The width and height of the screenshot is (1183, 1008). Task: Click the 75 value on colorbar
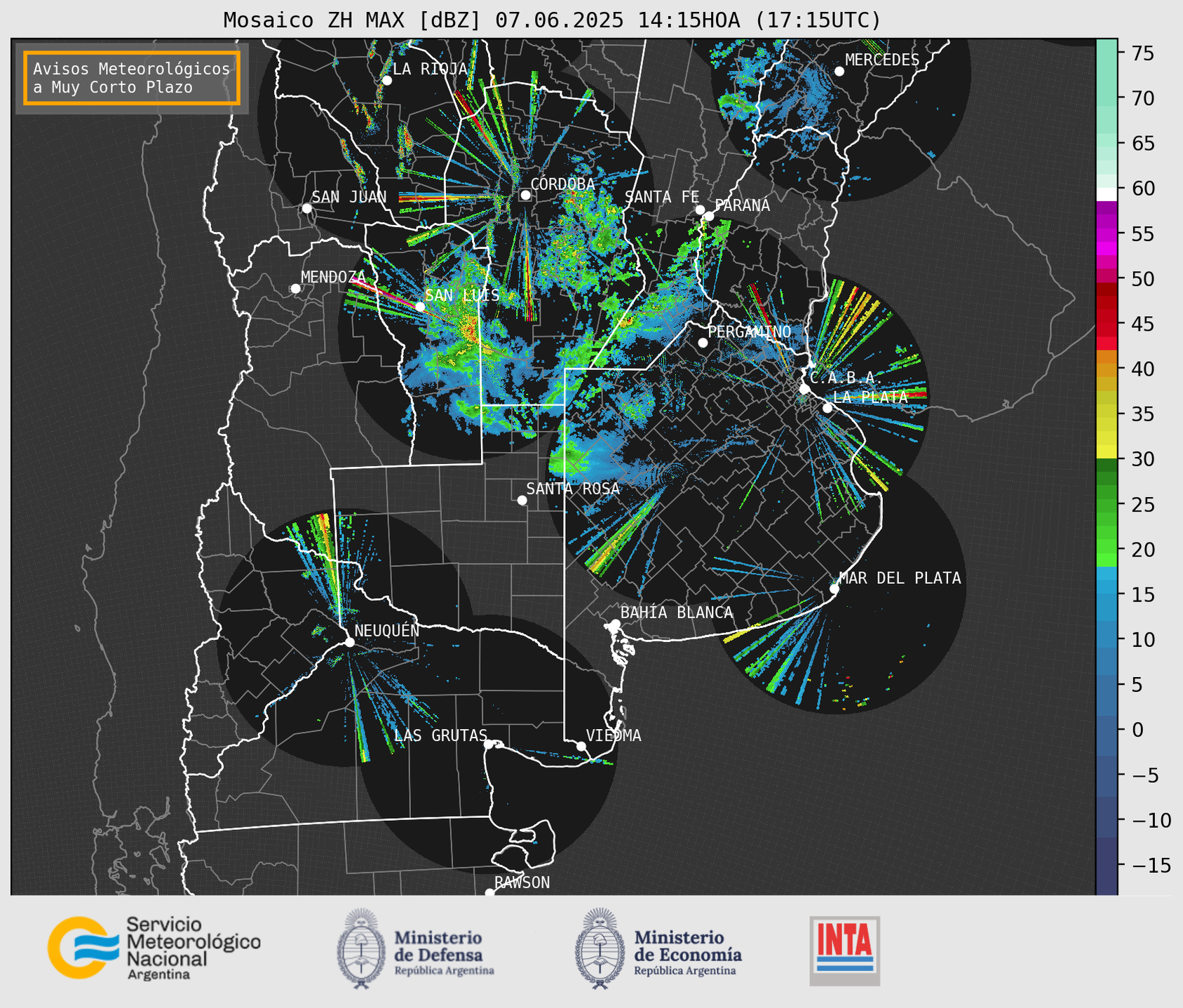click(1142, 53)
